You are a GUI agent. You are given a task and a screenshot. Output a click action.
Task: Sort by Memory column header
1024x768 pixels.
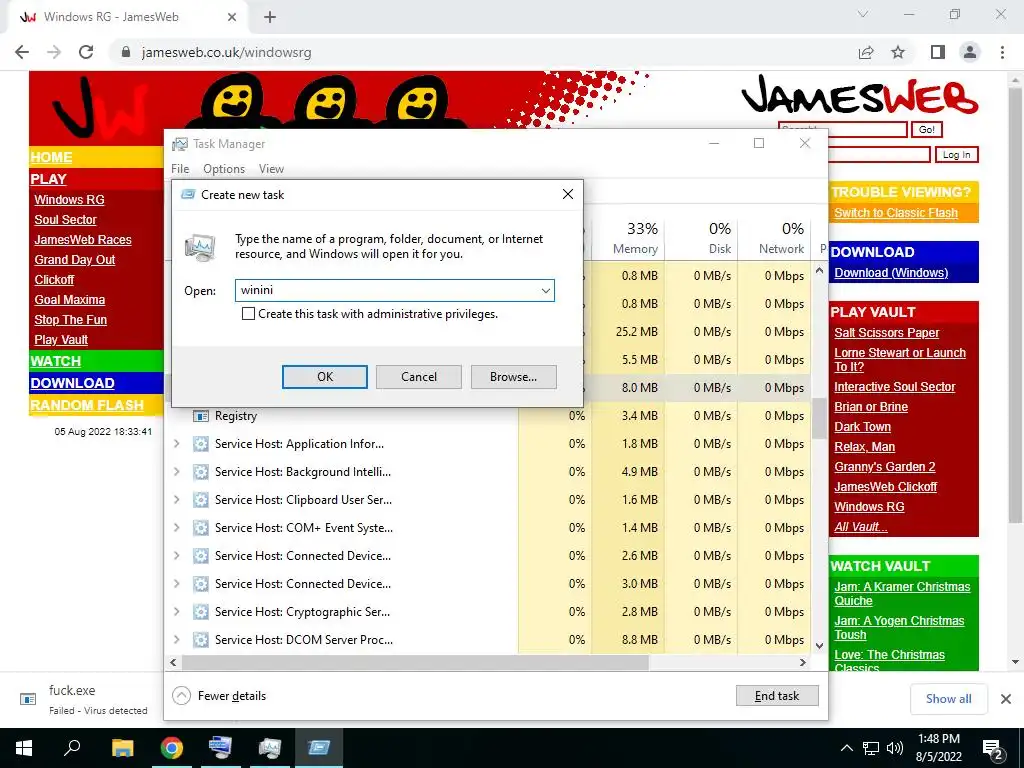coord(628,238)
